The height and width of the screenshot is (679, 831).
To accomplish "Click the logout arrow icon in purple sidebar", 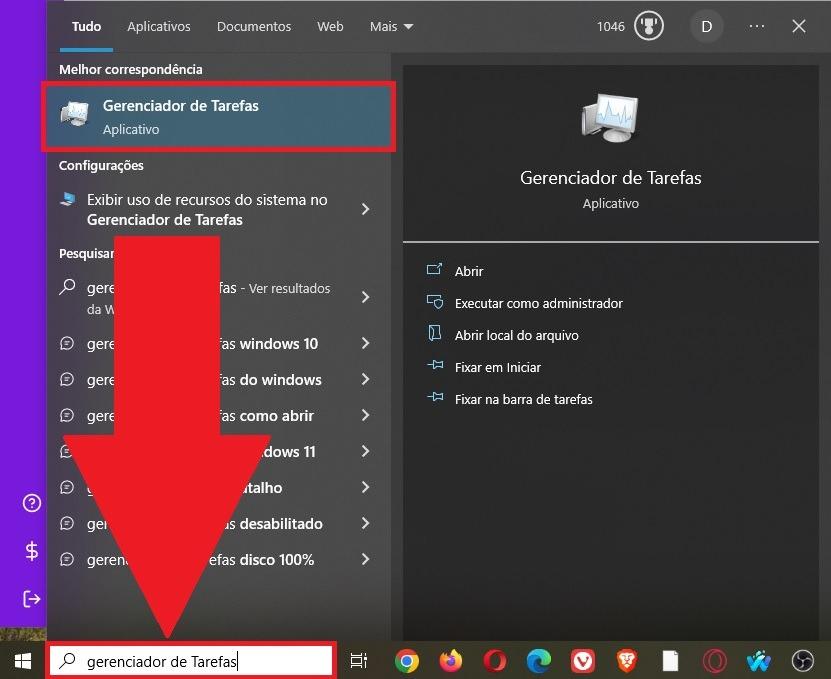I will coord(32,599).
